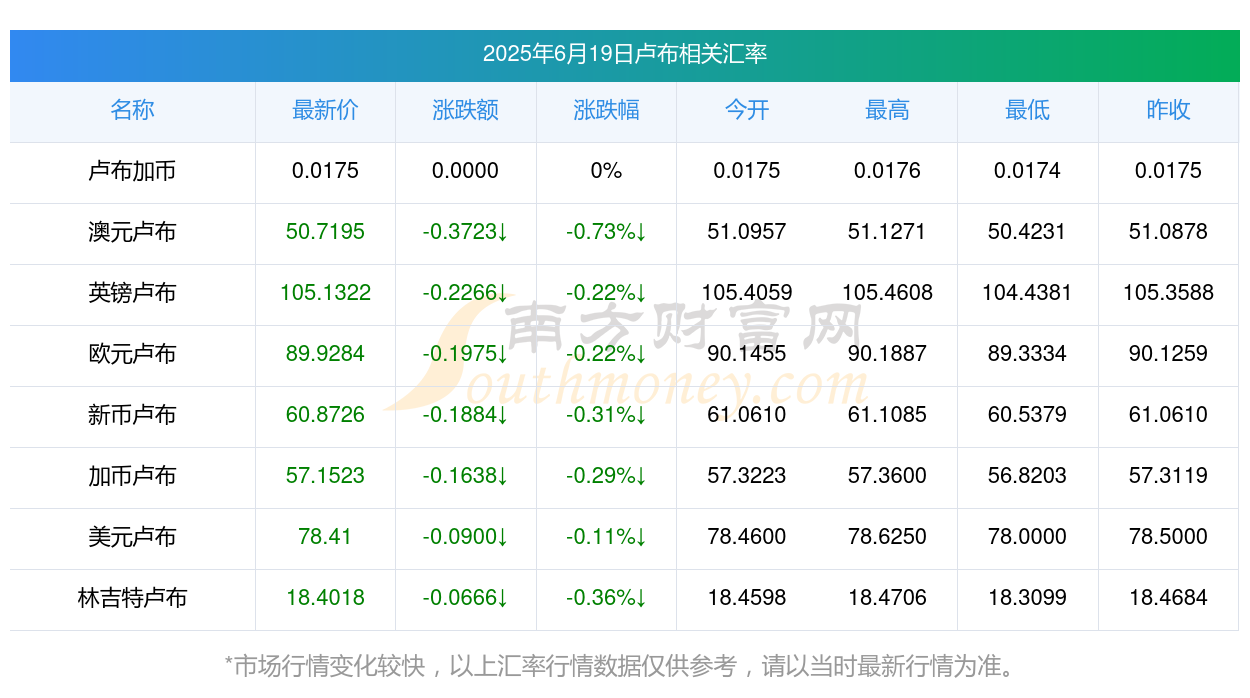Click low value 50.4231 for 澳元卢布
The width and height of the screenshot is (1250, 698).
point(1028,232)
